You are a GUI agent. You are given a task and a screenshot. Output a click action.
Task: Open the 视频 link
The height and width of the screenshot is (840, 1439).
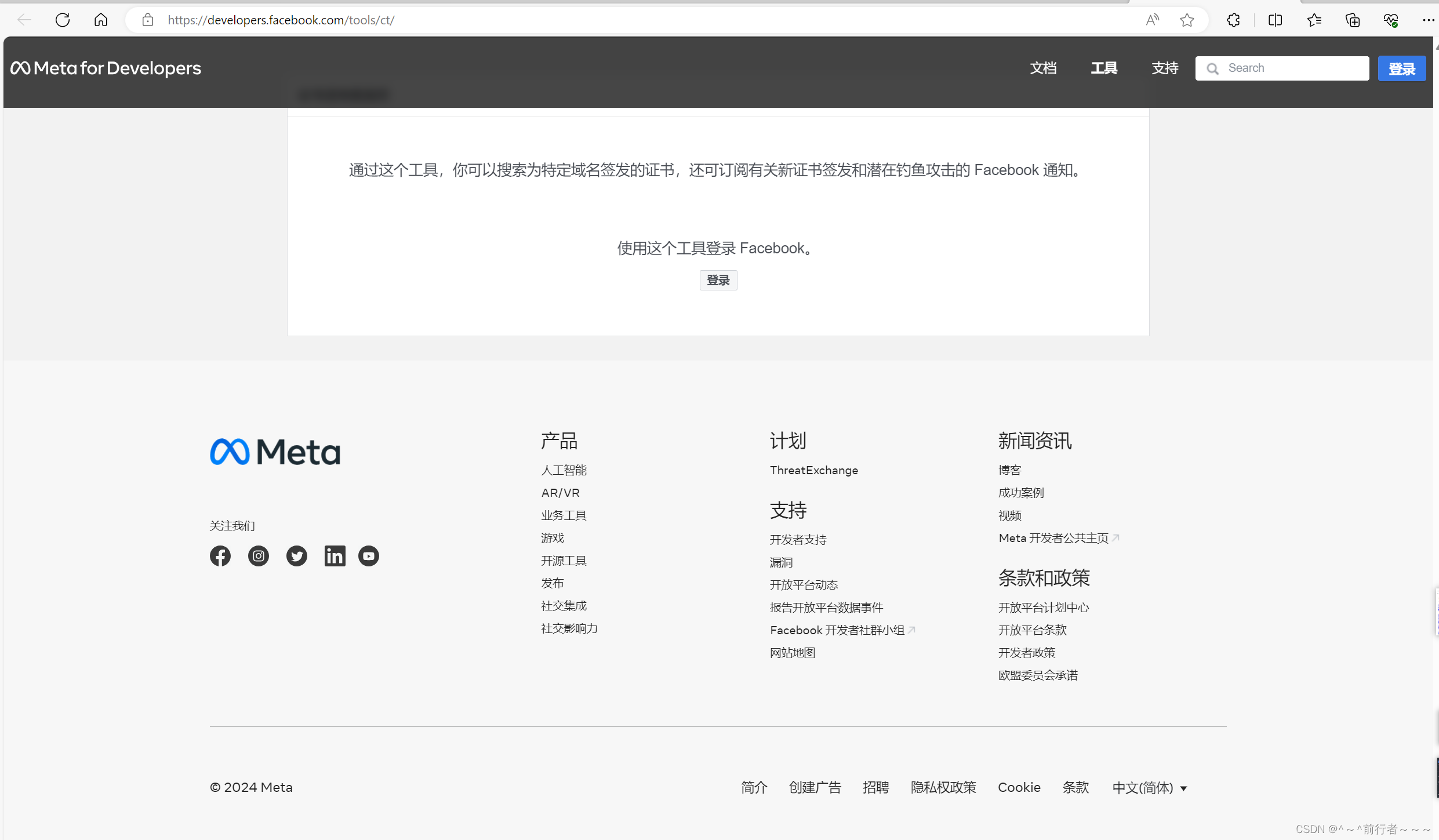pyautogui.click(x=1010, y=515)
